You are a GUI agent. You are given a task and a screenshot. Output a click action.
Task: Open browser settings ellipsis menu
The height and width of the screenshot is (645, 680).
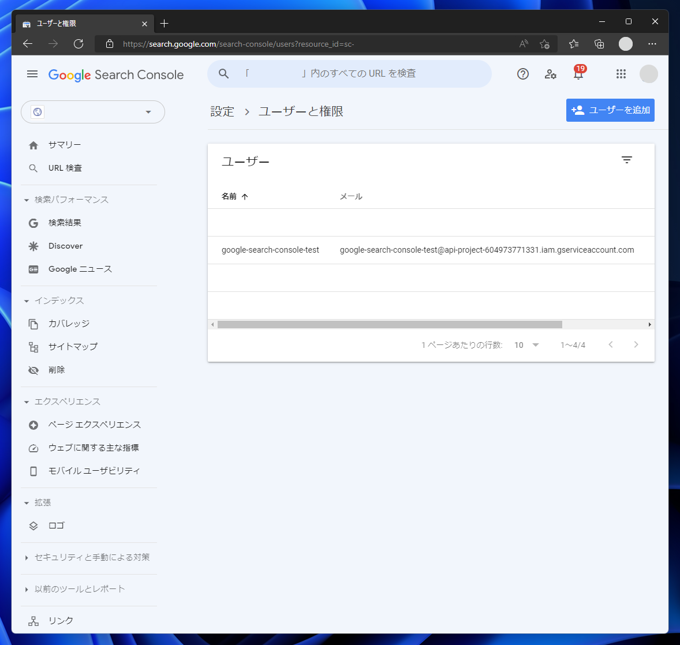pyautogui.click(x=652, y=44)
